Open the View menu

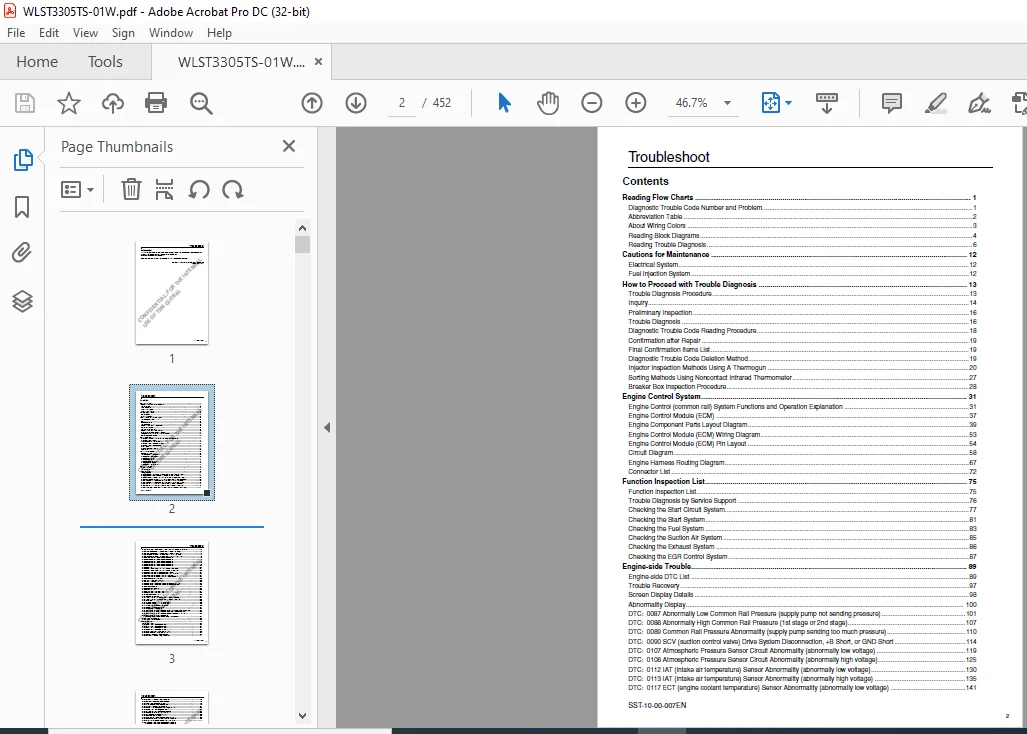pyautogui.click(x=85, y=33)
